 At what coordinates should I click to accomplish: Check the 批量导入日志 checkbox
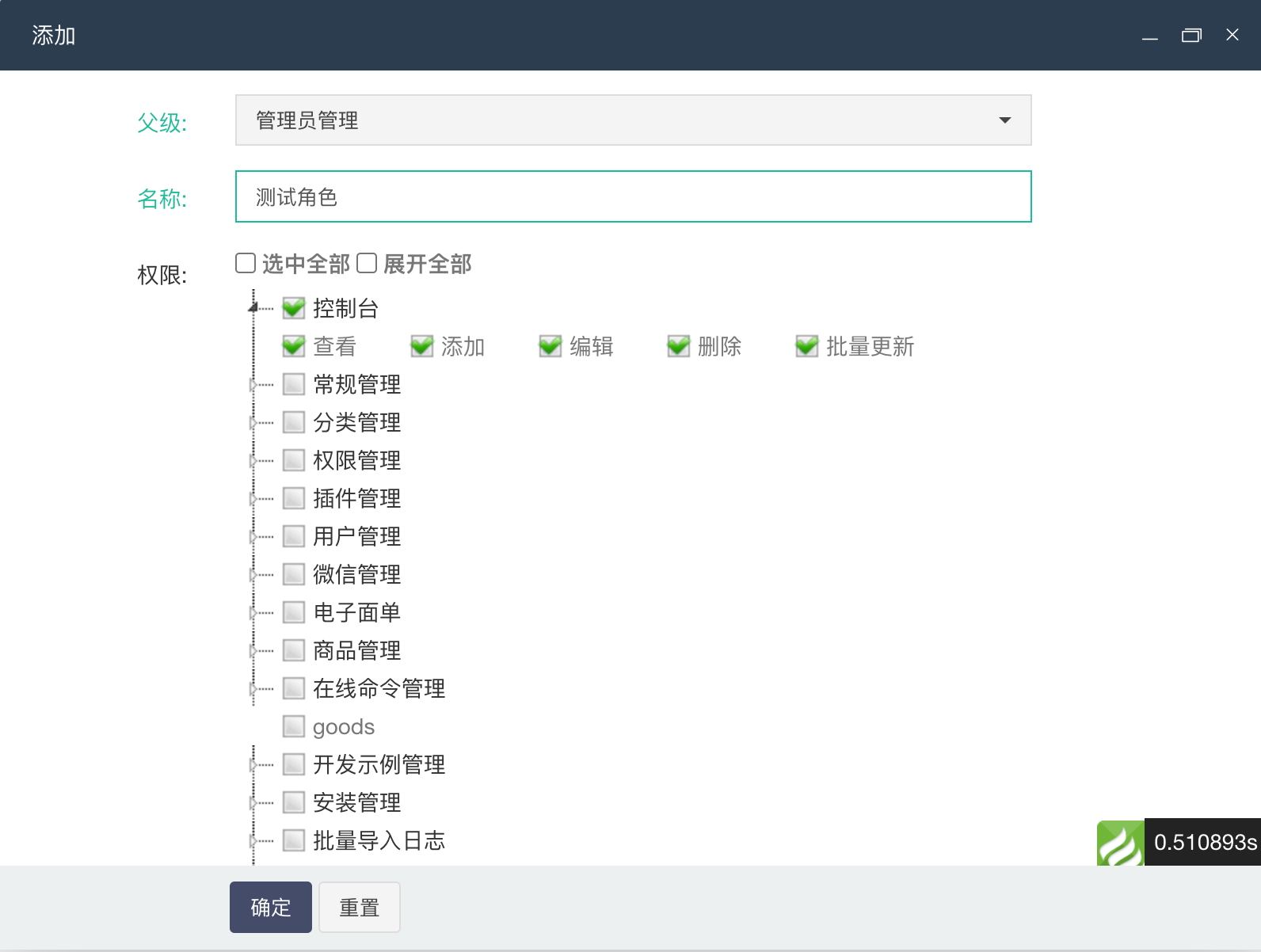coord(294,840)
